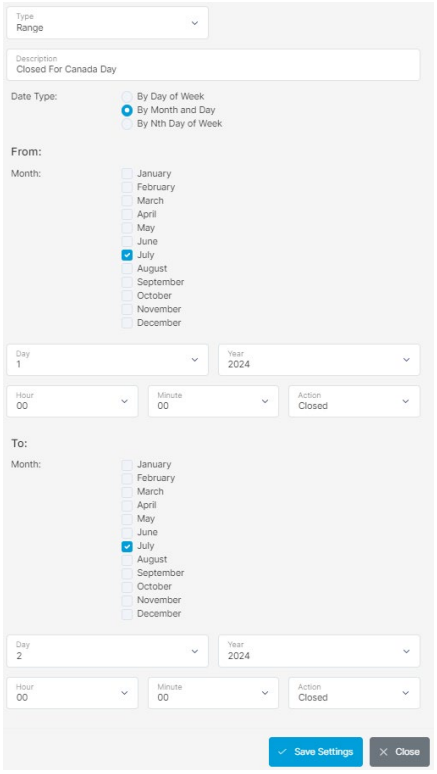This screenshot has width=437, height=774.
Task: Choose the By Month and Day radio button
Action: (x=127, y=110)
